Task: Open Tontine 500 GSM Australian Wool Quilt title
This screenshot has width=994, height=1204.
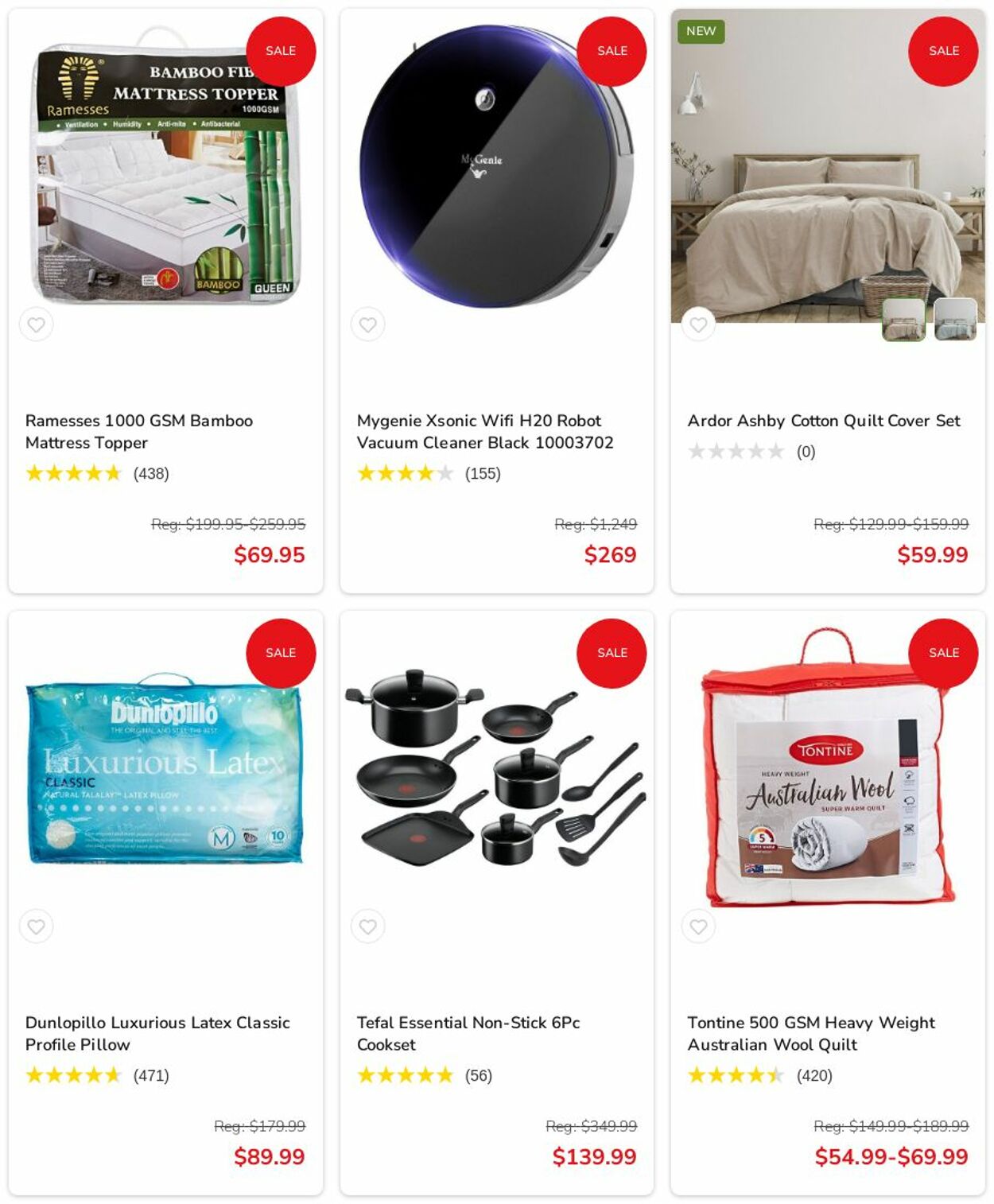Action: coord(811,1033)
